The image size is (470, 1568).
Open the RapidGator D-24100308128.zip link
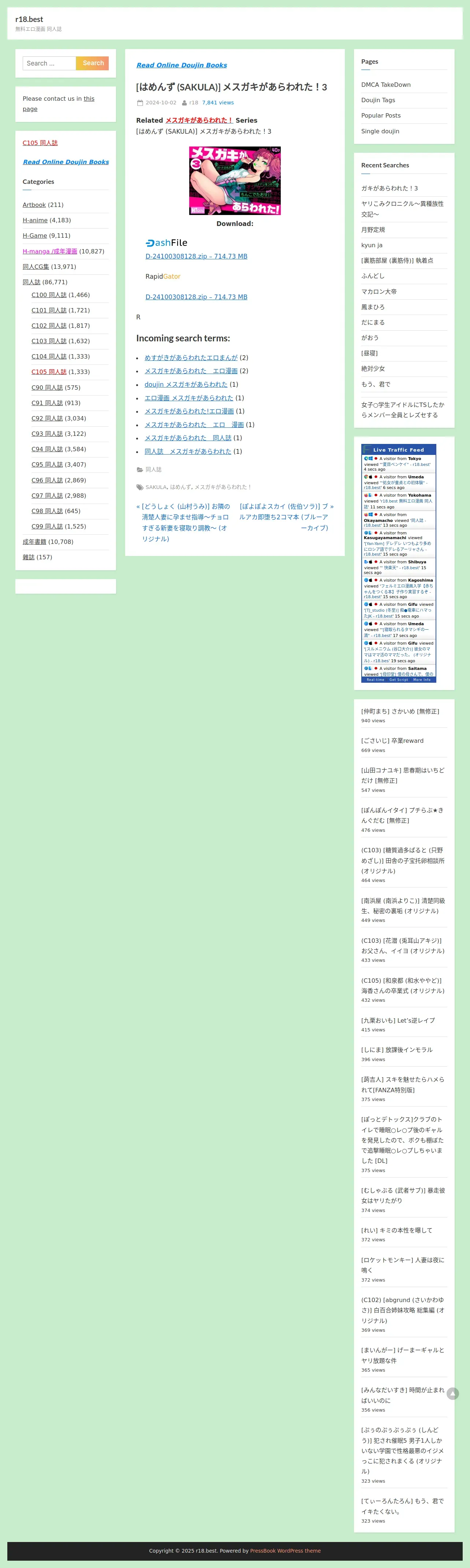pos(197,297)
